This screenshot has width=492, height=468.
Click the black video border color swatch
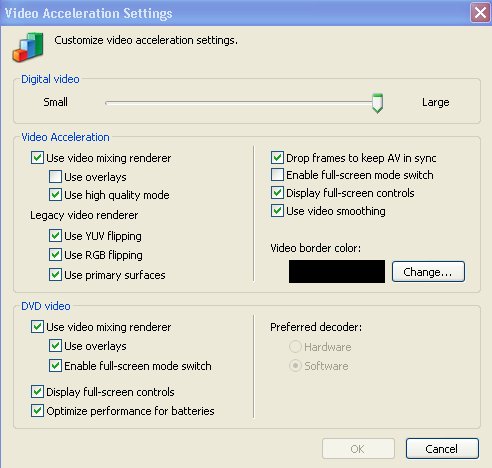pyautogui.click(x=337, y=272)
